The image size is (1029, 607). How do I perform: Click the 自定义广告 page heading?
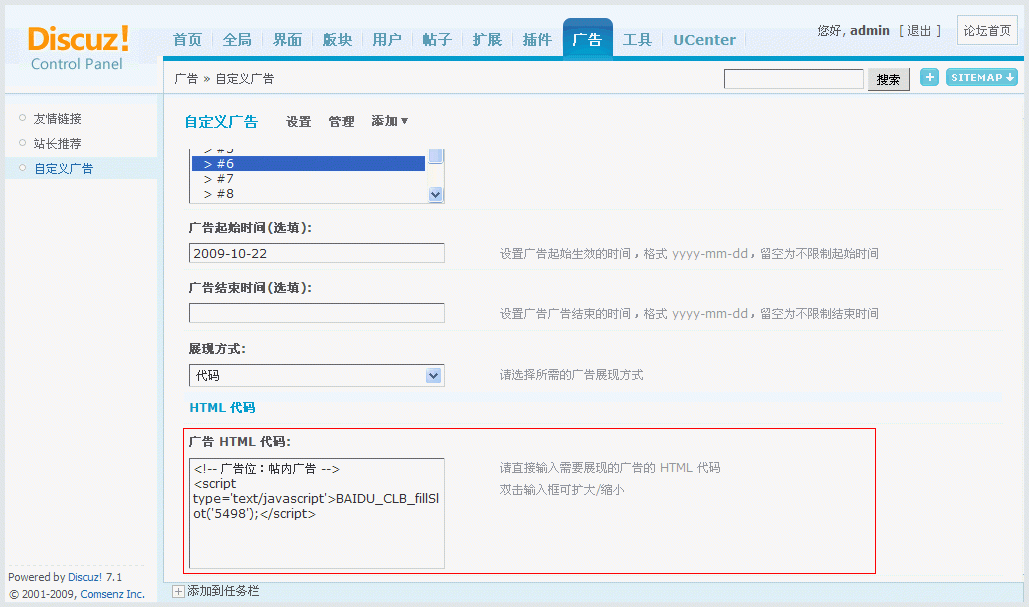[221, 122]
